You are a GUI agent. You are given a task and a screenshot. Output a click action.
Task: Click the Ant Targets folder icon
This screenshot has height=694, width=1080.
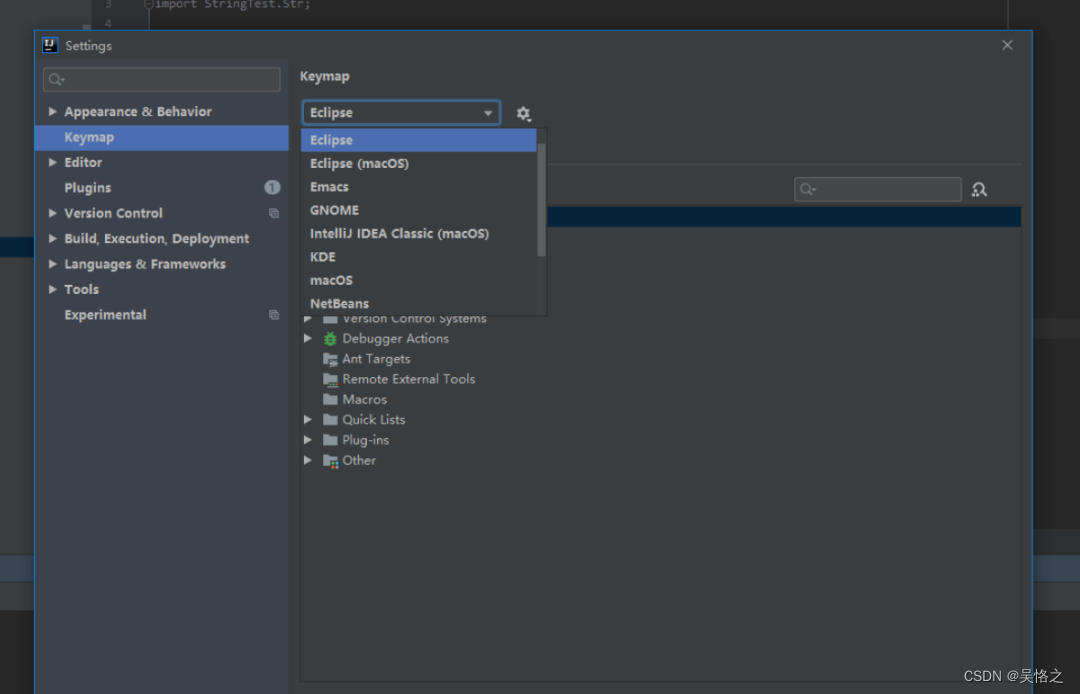click(x=331, y=359)
